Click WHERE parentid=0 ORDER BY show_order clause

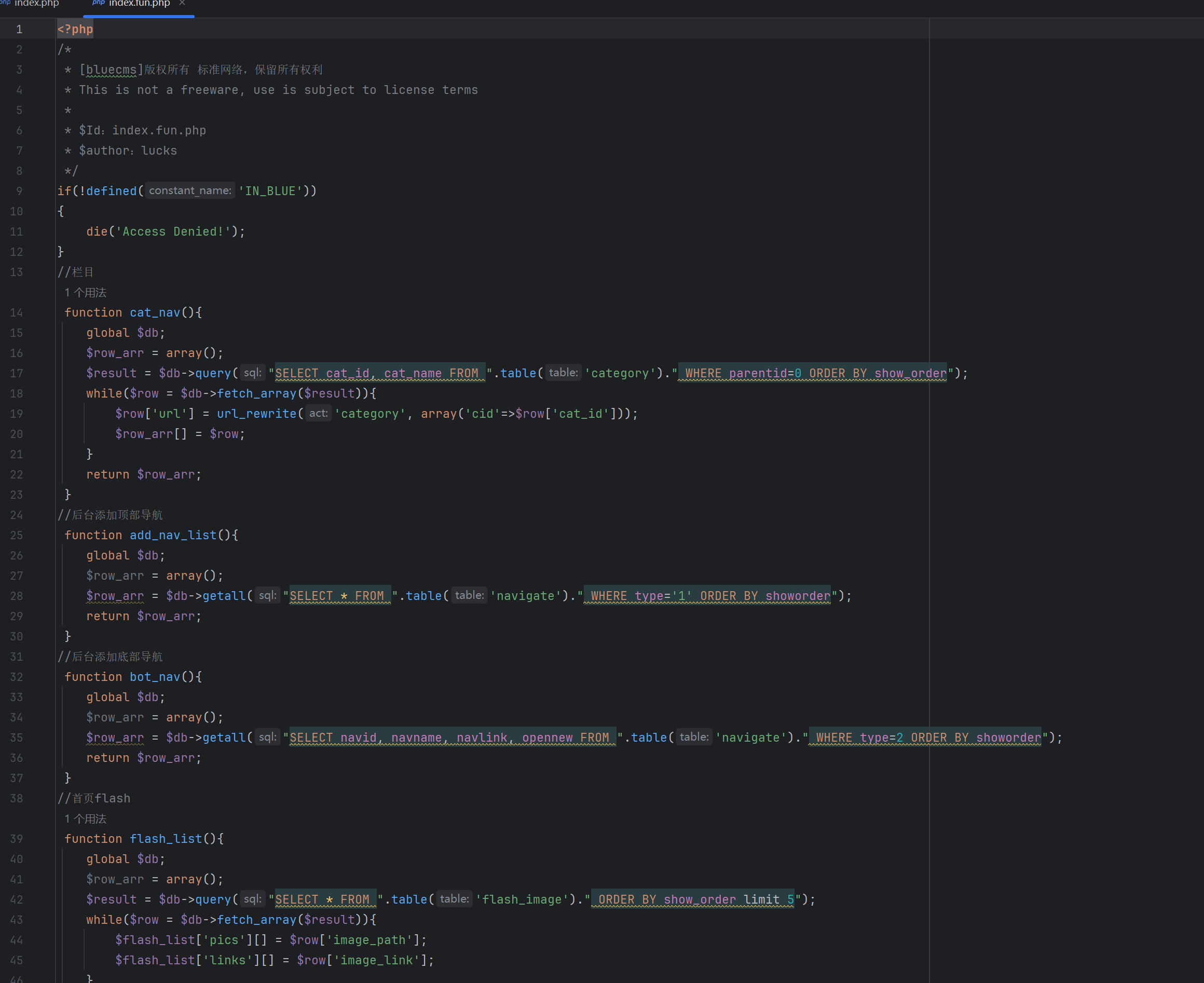coord(812,373)
